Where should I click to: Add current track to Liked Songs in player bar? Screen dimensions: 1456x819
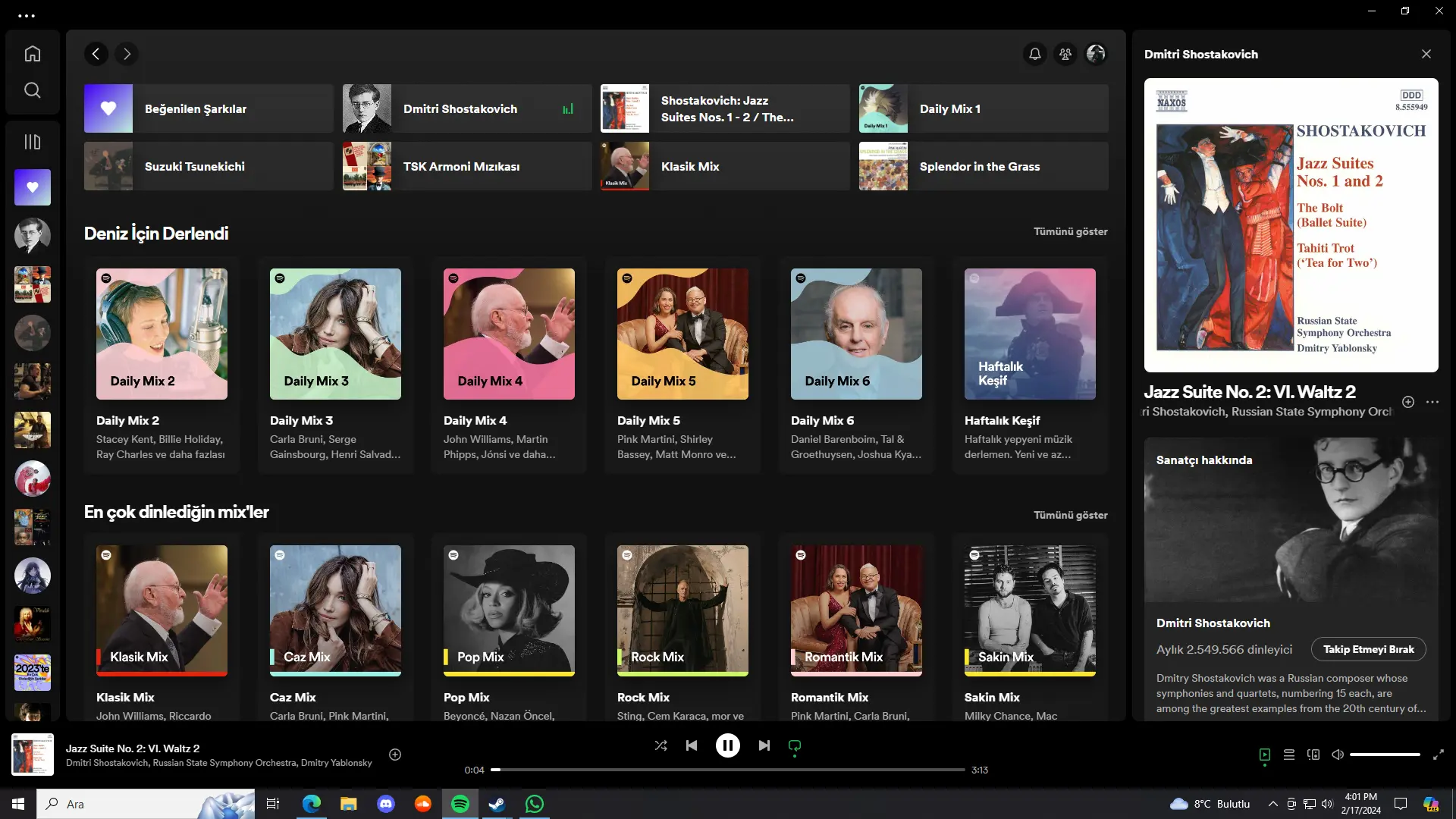tap(395, 755)
